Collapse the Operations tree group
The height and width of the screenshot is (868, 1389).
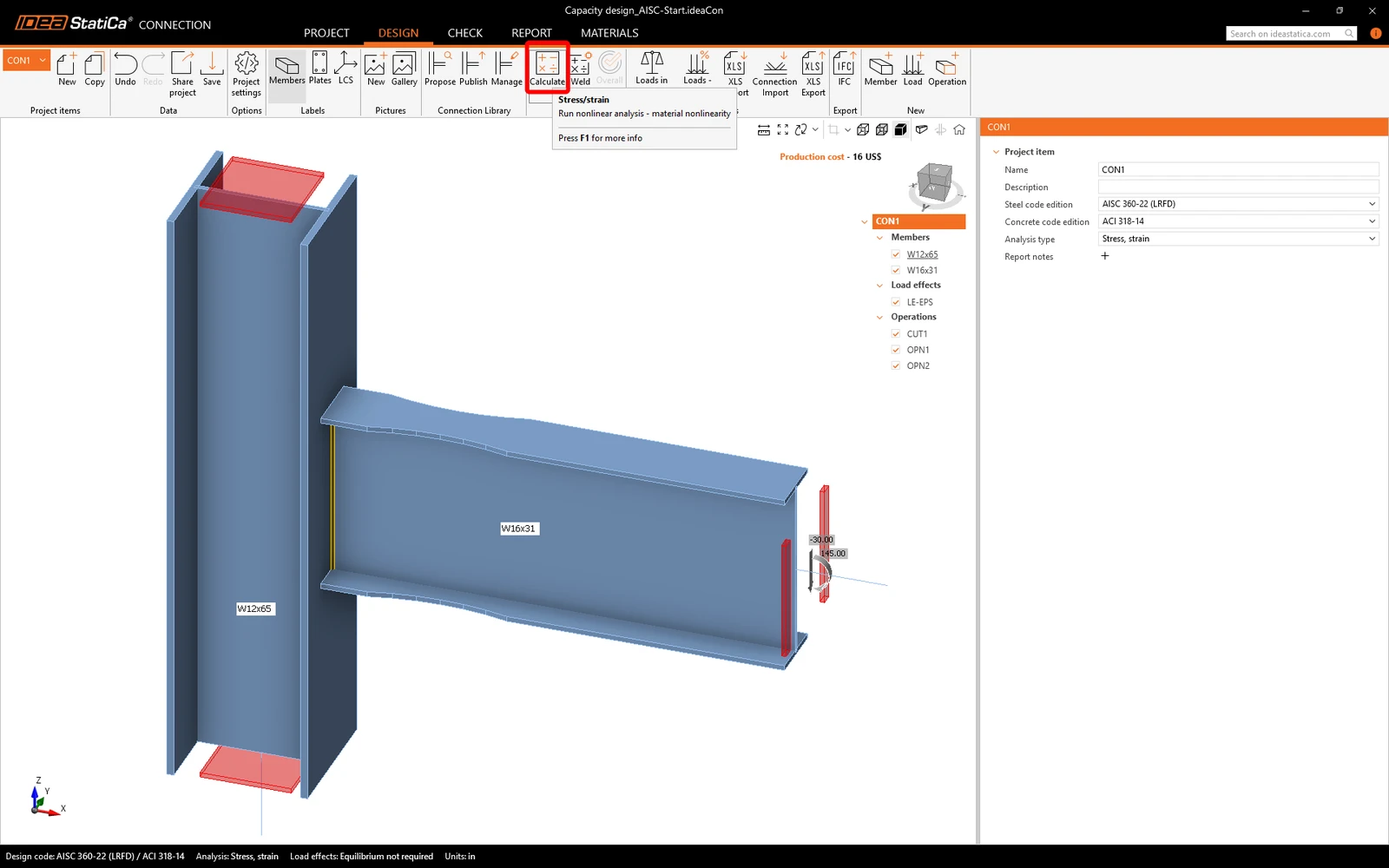coord(880,318)
